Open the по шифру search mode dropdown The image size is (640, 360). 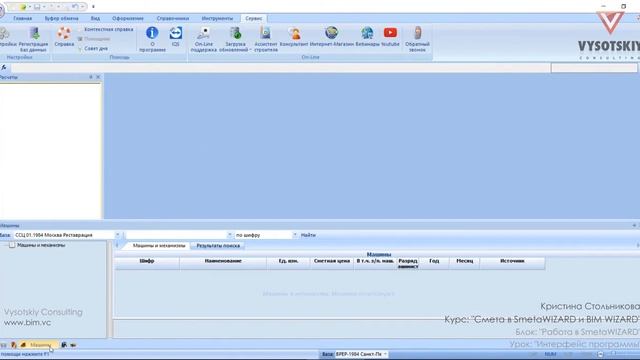[266, 235]
